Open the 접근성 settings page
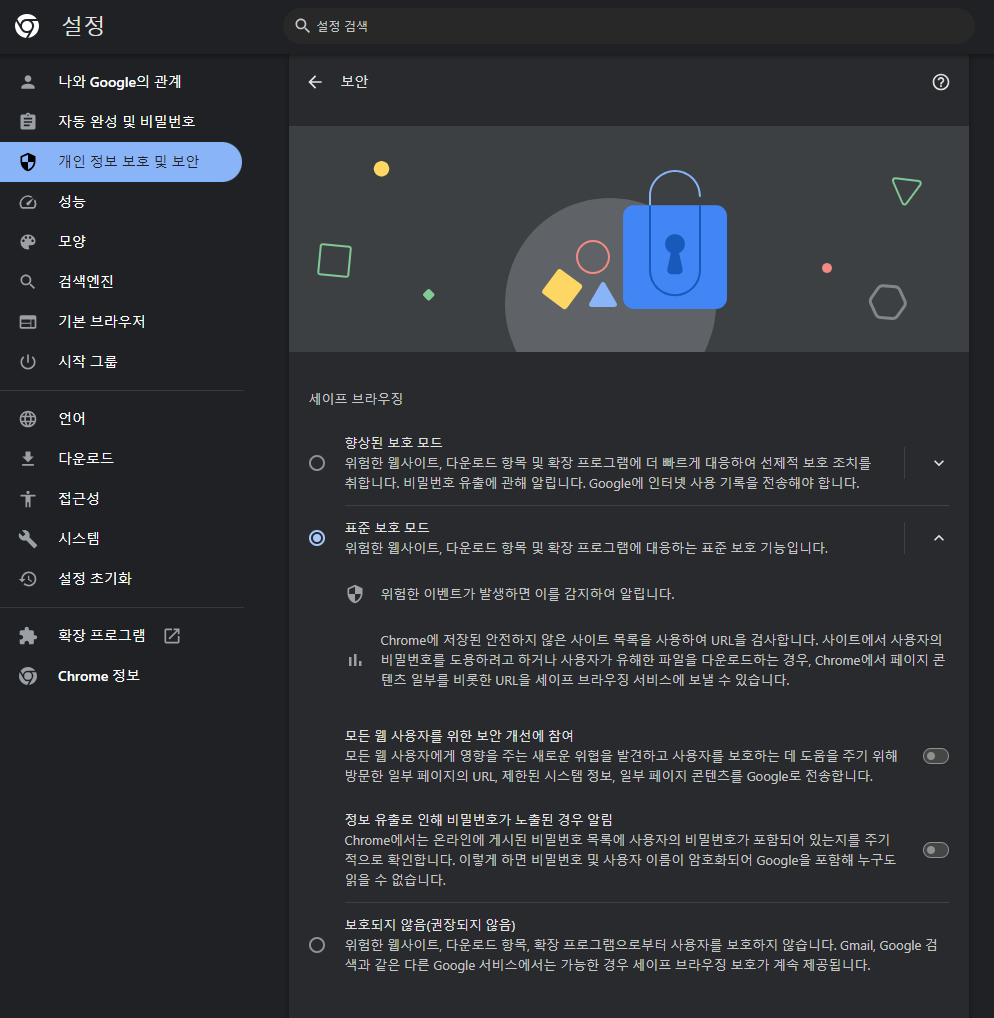Screen dimensions: 994x1018 point(121,499)
